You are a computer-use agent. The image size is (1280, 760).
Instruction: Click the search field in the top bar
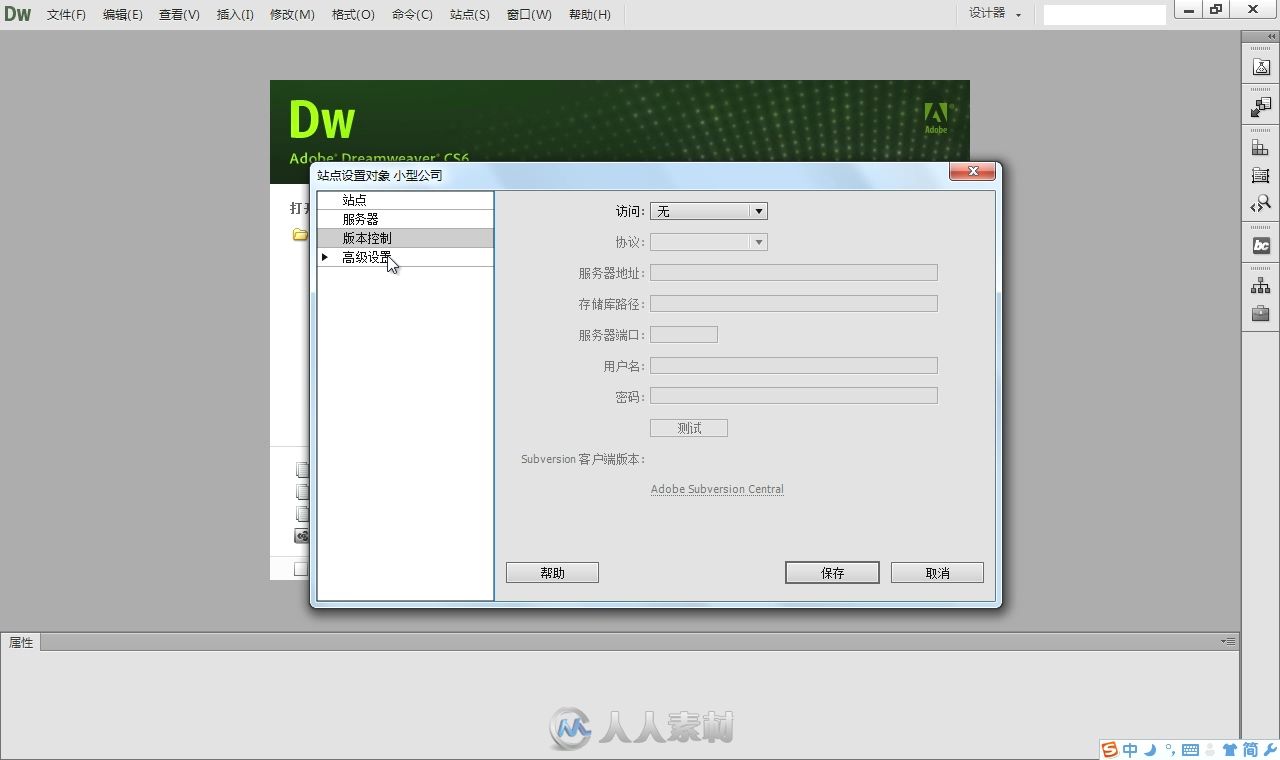[x=1104, y=14]
